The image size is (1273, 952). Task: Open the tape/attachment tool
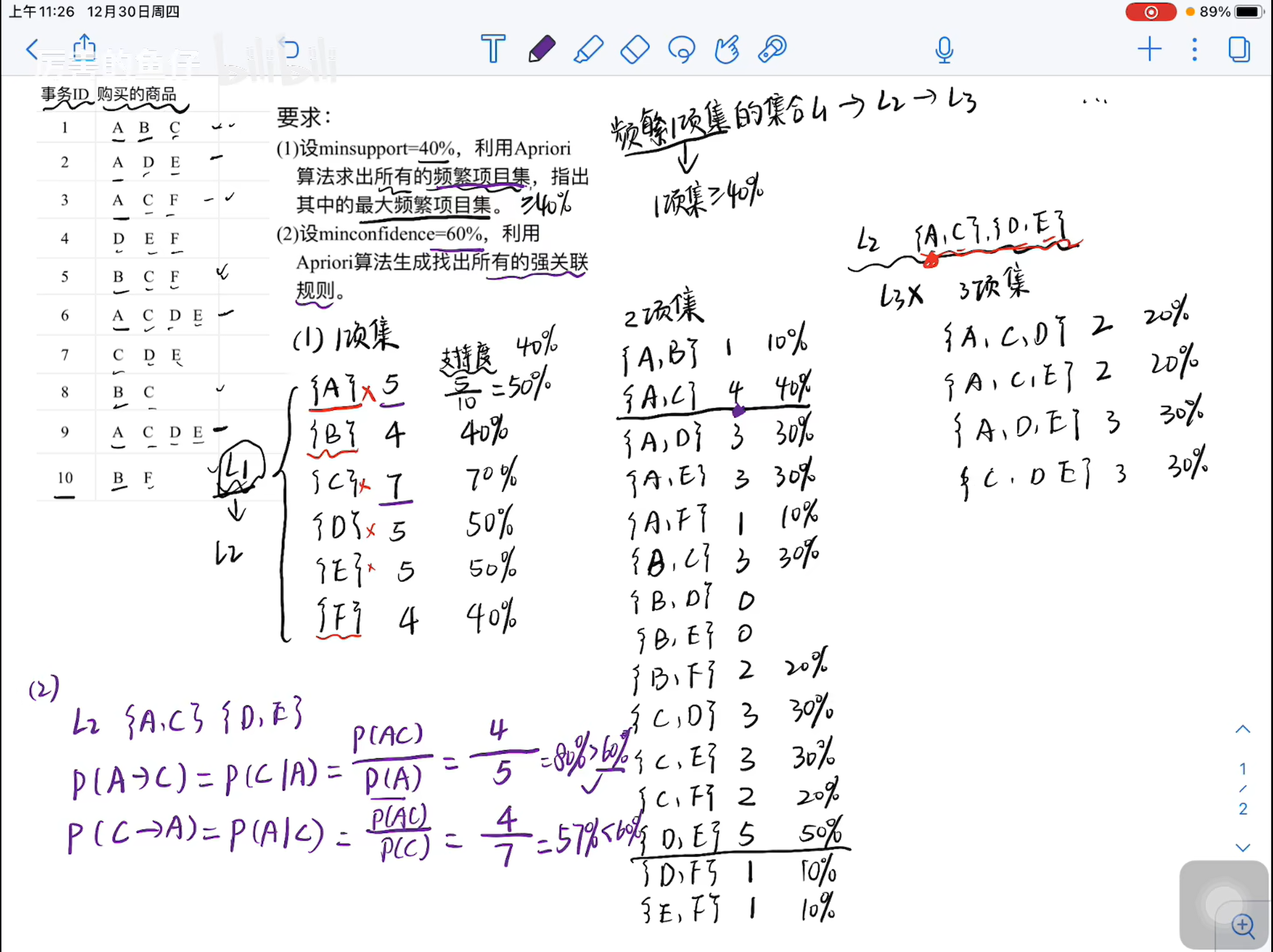point(773,49)
